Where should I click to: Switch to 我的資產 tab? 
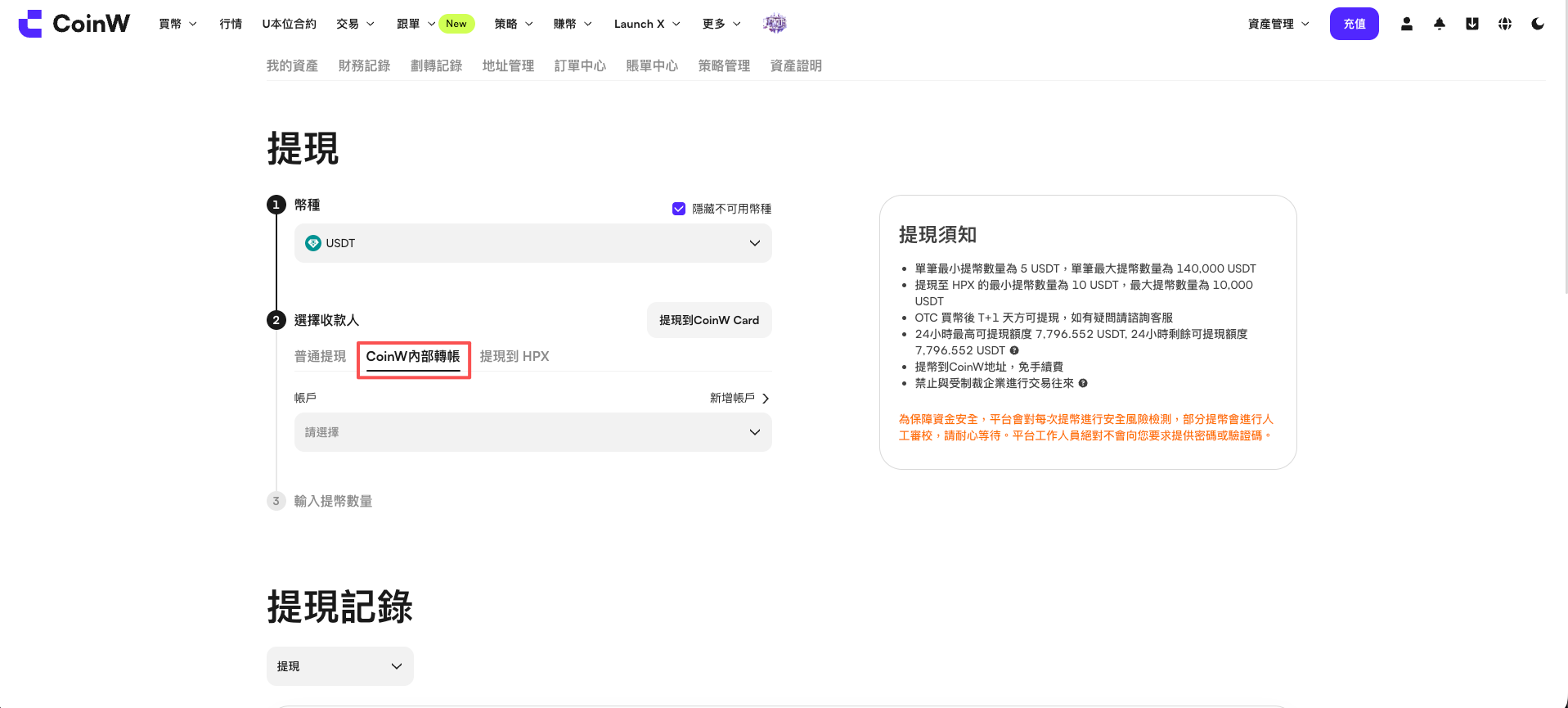click(x=292, y=65)
